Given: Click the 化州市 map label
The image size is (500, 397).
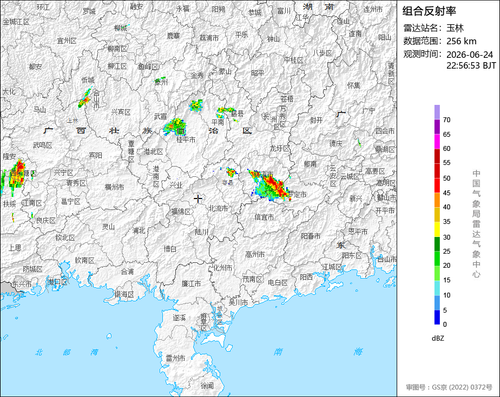Looking at the screenshot, I should pos(222,268).
